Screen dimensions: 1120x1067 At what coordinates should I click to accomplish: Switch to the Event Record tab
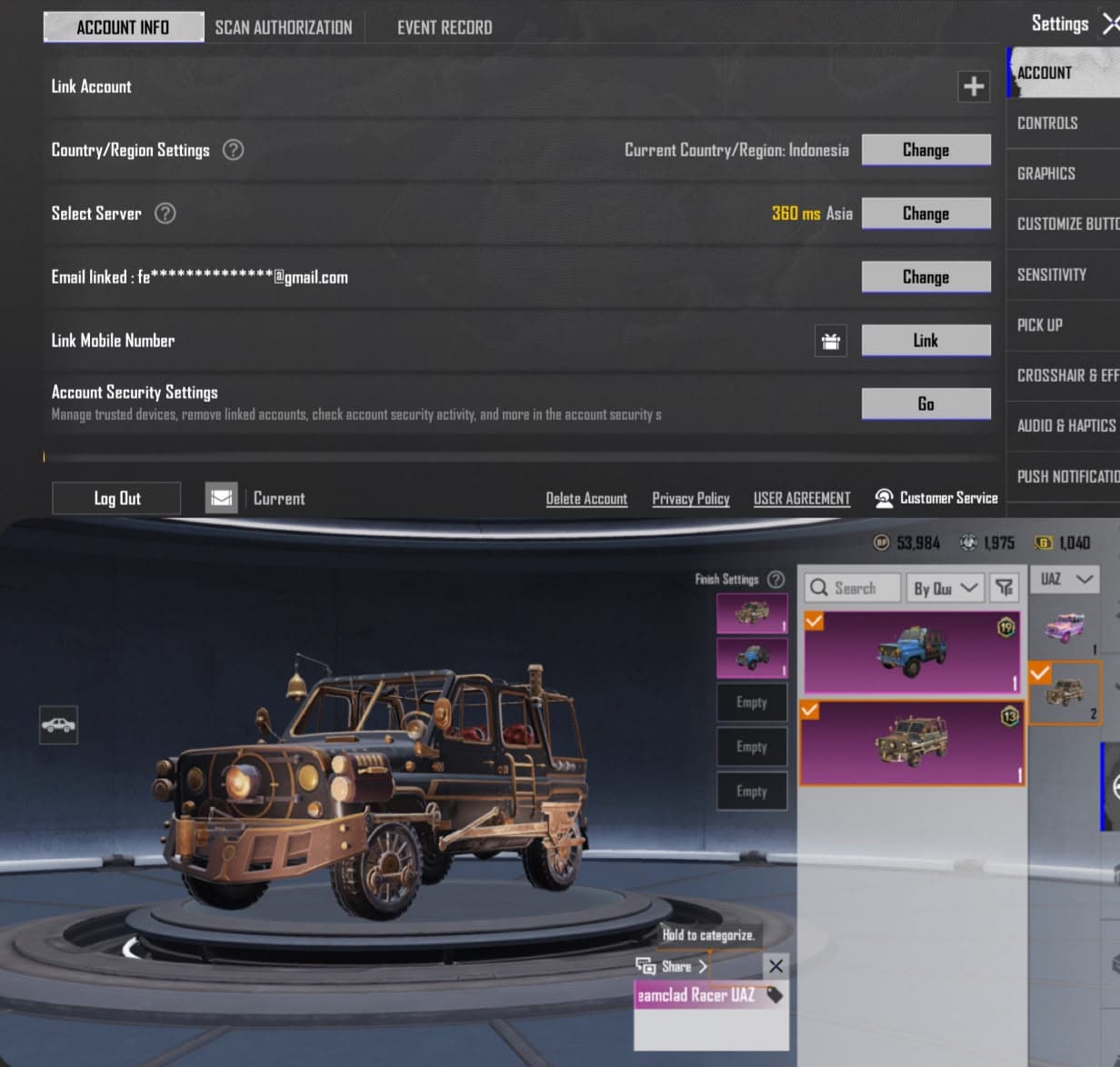coord(445,27)
